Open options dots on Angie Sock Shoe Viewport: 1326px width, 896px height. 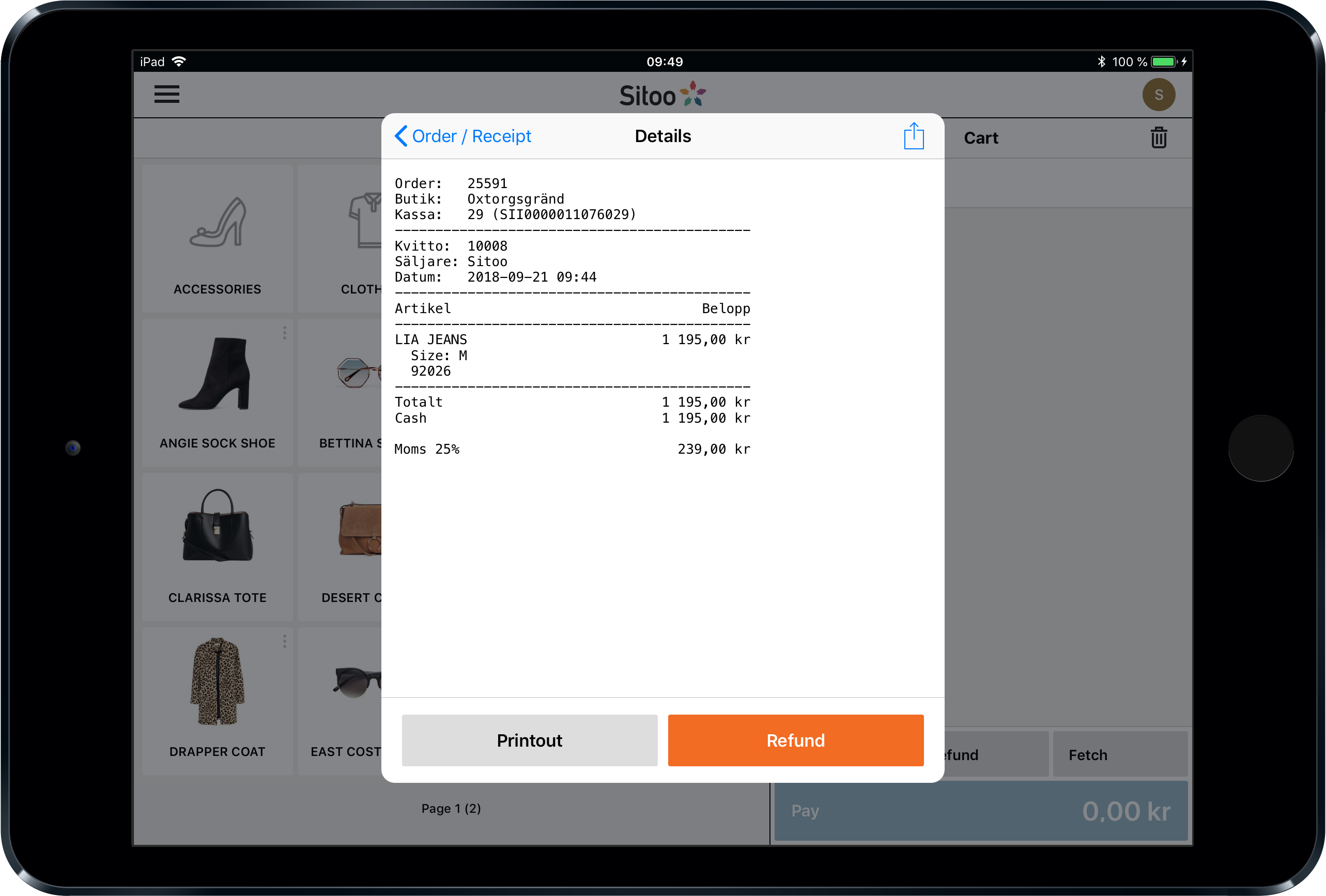(x=284, y=333)
